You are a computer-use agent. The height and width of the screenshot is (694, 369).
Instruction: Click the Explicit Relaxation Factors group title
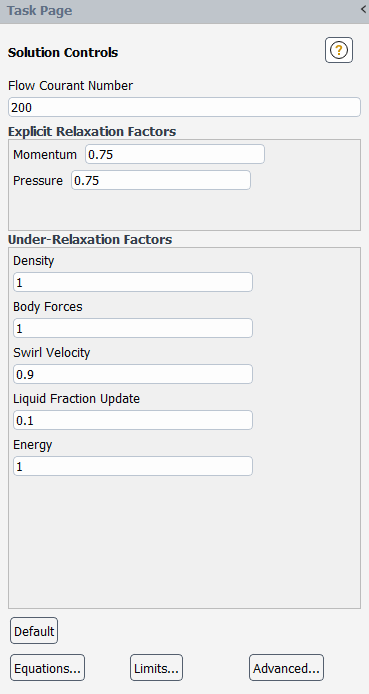pyautogui.click(x=92, y=131)
